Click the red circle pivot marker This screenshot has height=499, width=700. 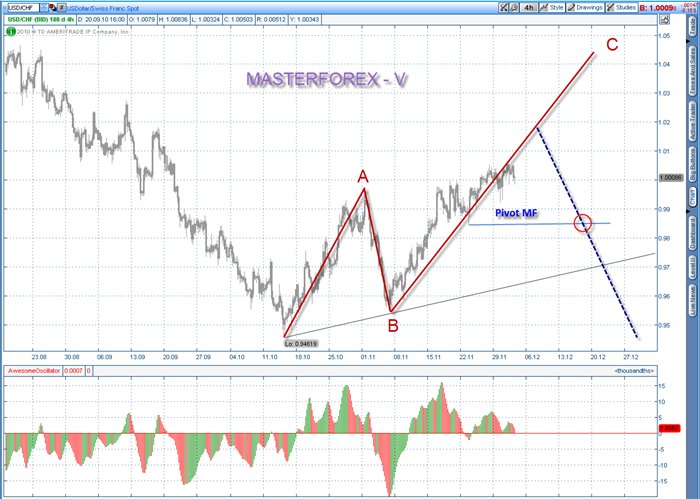point(583,223)
